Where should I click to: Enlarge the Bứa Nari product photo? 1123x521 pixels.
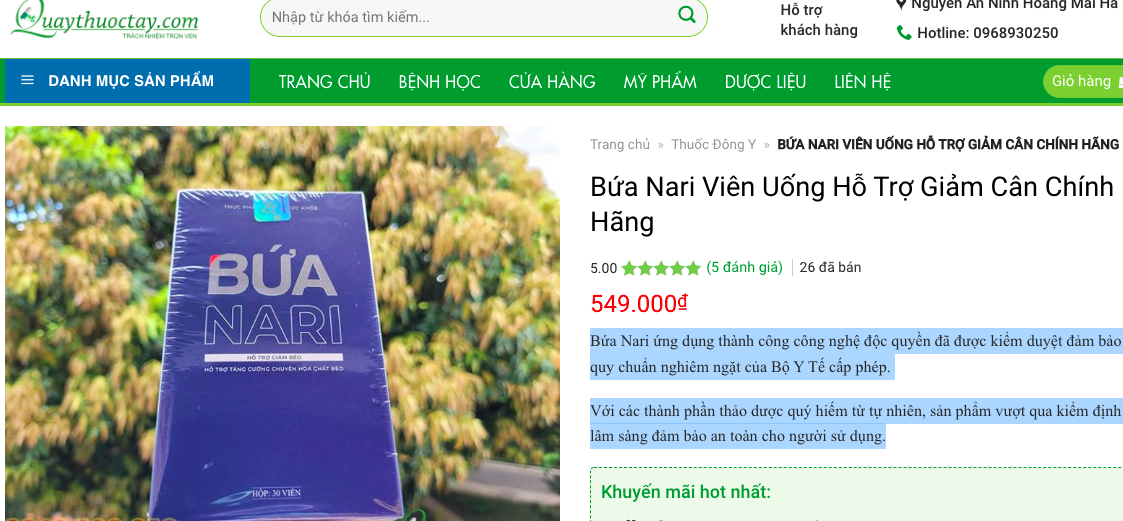[x=282, y=323]
